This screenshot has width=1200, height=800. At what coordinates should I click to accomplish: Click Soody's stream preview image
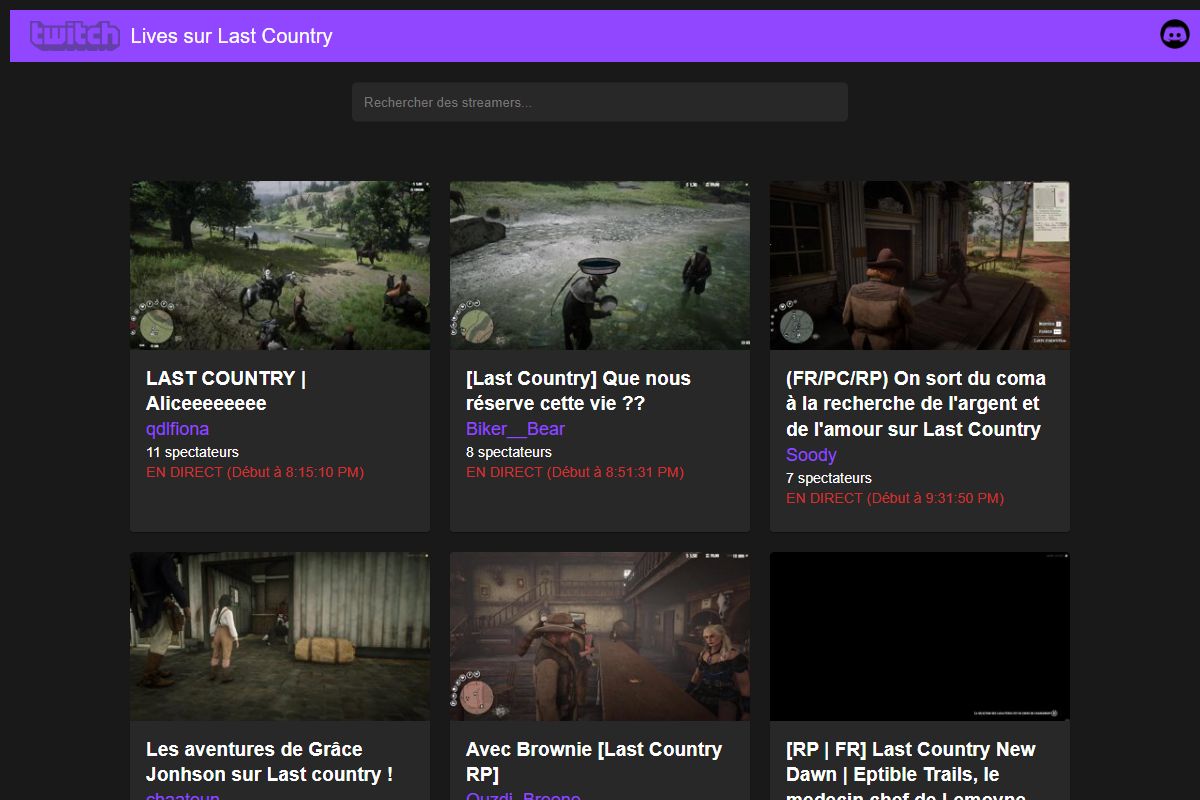[920, 265]
